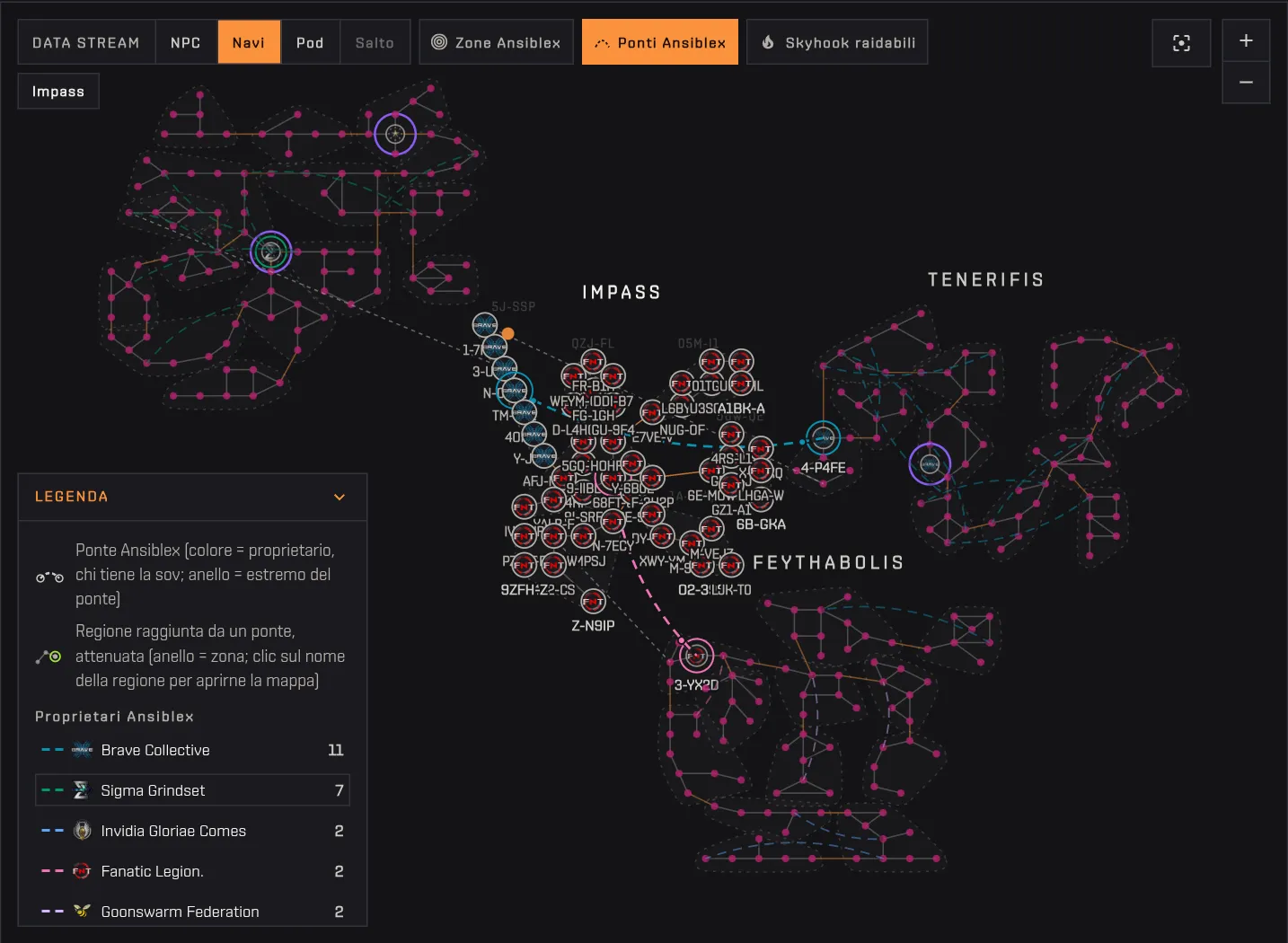This screenshot has height=943, width=1288.
Task: Toggle Brave Collective owner highlight
Action: coord(192,750)
